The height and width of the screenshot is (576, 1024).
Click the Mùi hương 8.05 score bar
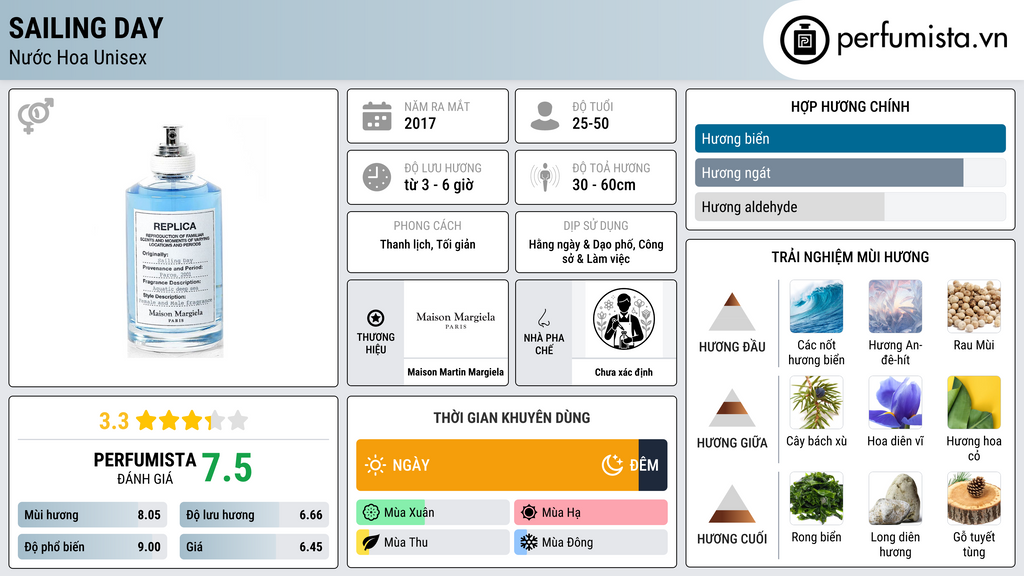coord(93,515)
